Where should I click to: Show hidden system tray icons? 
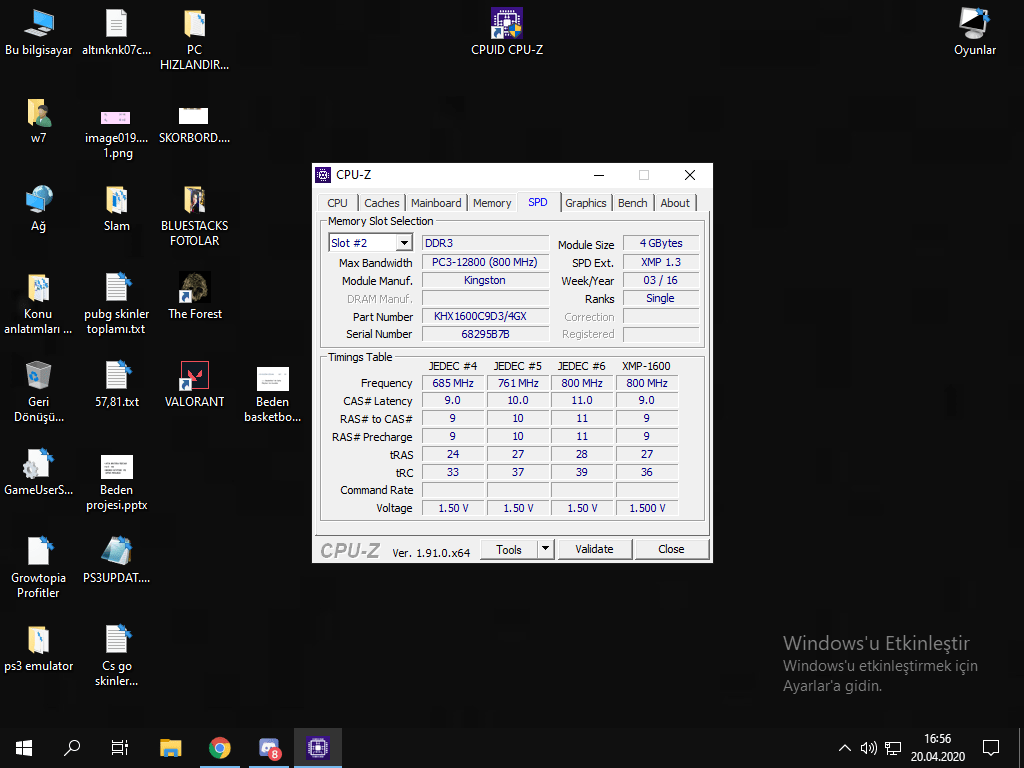[x=845, y=747]
